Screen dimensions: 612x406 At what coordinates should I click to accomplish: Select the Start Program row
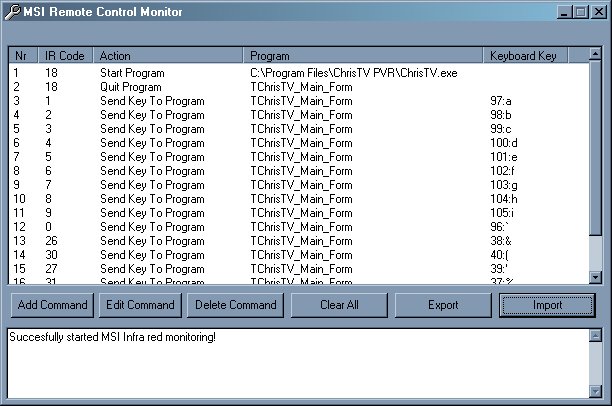pos(299,73)
